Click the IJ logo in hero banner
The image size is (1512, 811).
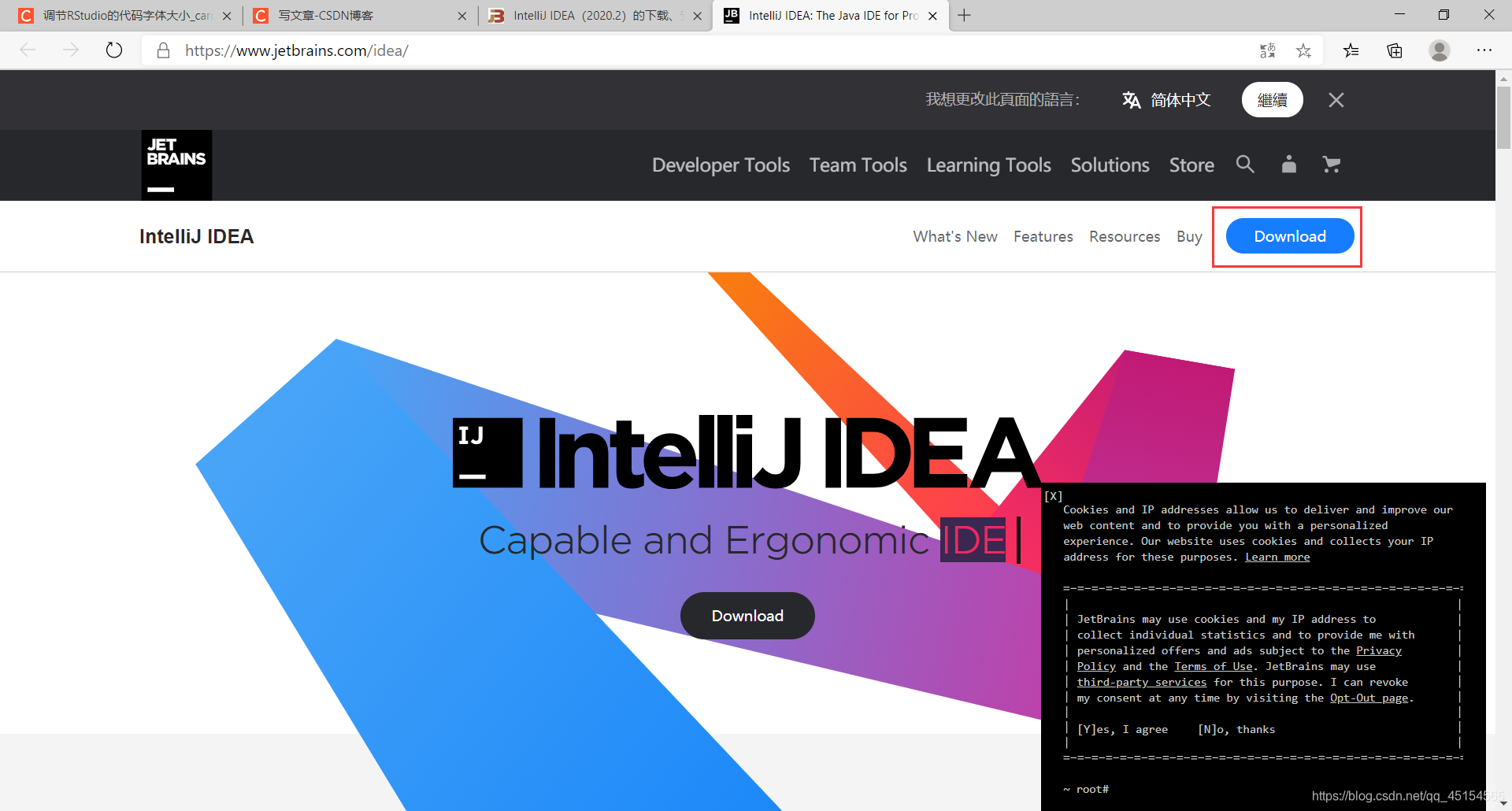[x=487, y=453]
